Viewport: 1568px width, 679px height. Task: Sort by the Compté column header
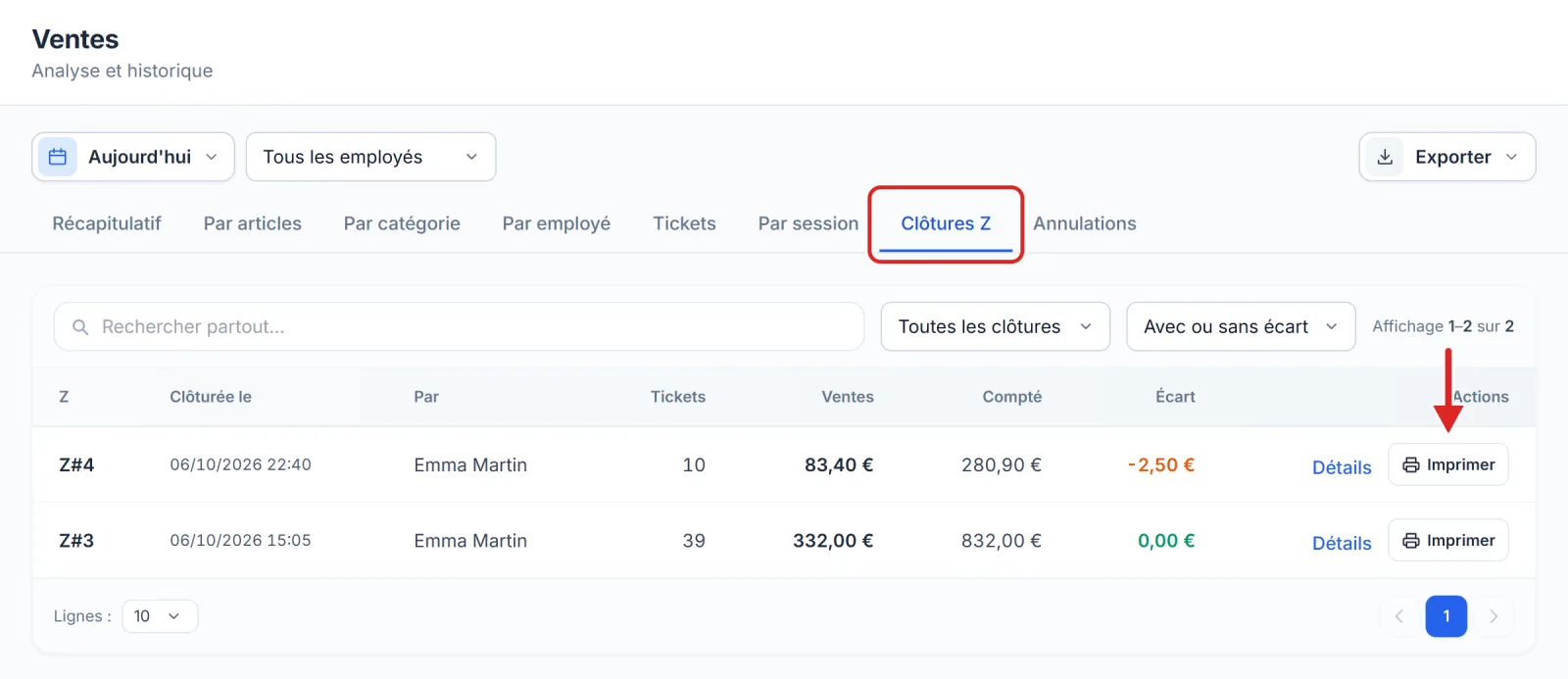coord(1012,397)
